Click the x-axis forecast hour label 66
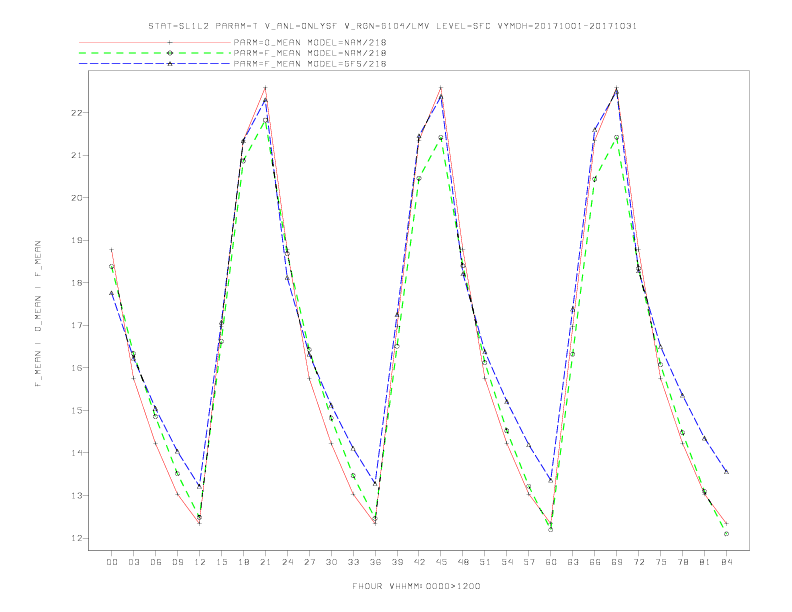This screenshot has width=792, height=612. pos(595,562)
